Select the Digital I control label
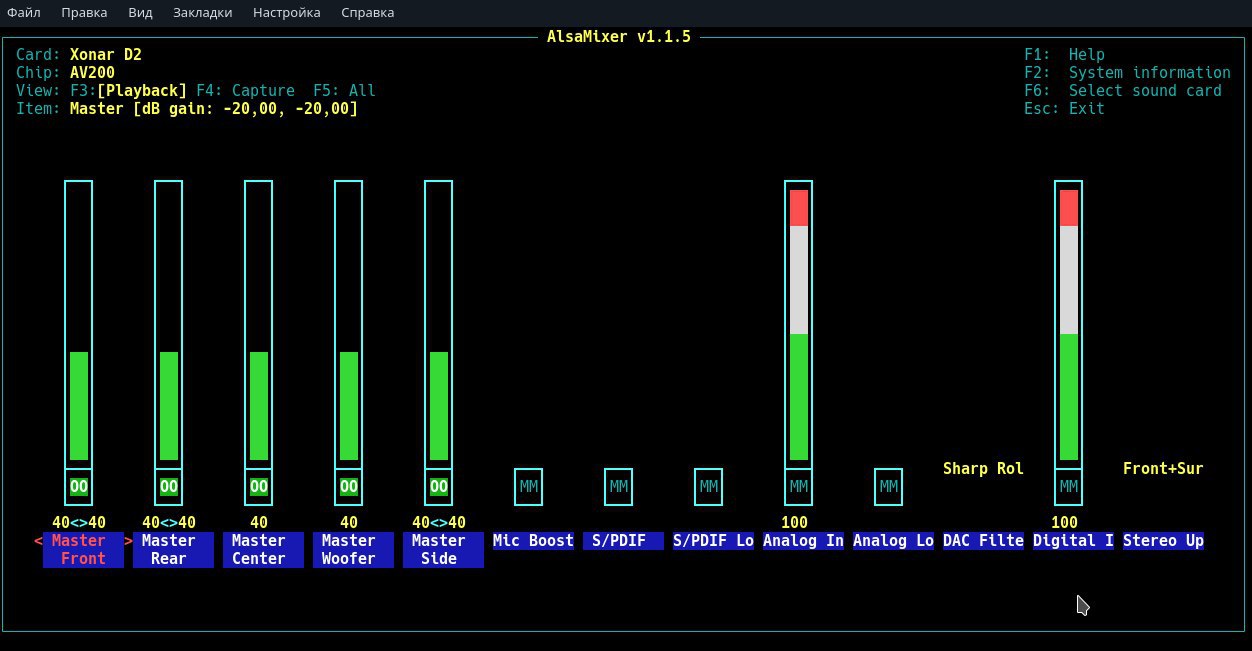 click(x=1073, y=541)
